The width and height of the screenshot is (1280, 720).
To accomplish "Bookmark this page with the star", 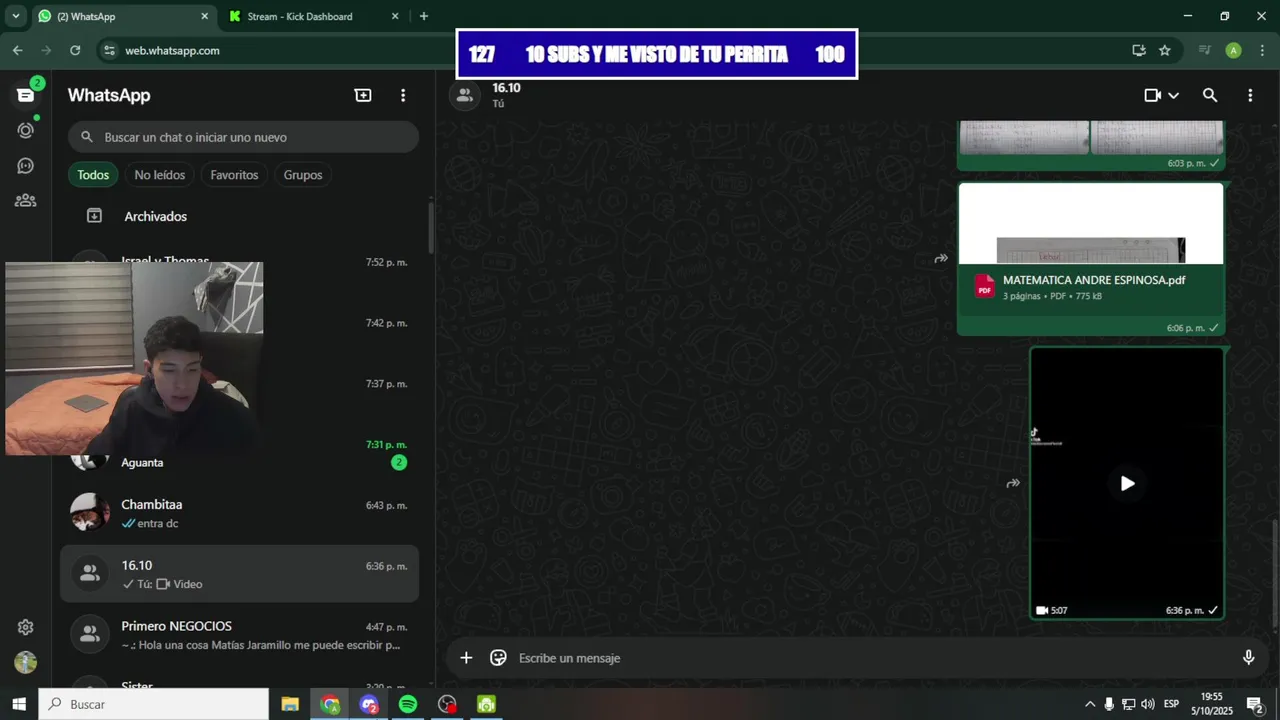I will tap(1165, 50).
